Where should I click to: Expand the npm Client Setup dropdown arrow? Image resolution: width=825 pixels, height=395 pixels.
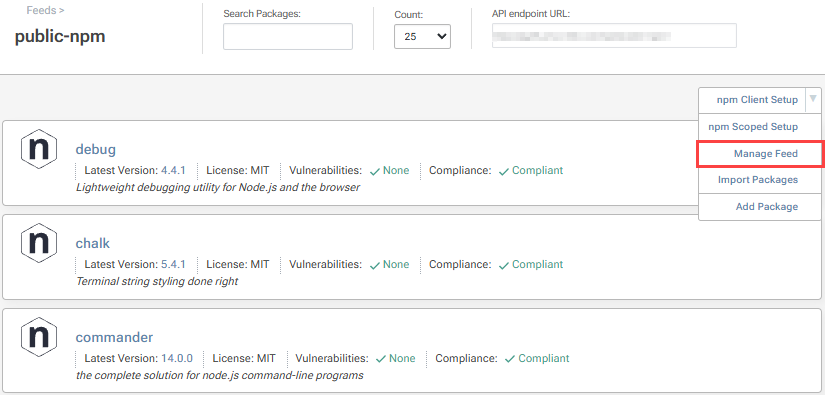(813, 99)
